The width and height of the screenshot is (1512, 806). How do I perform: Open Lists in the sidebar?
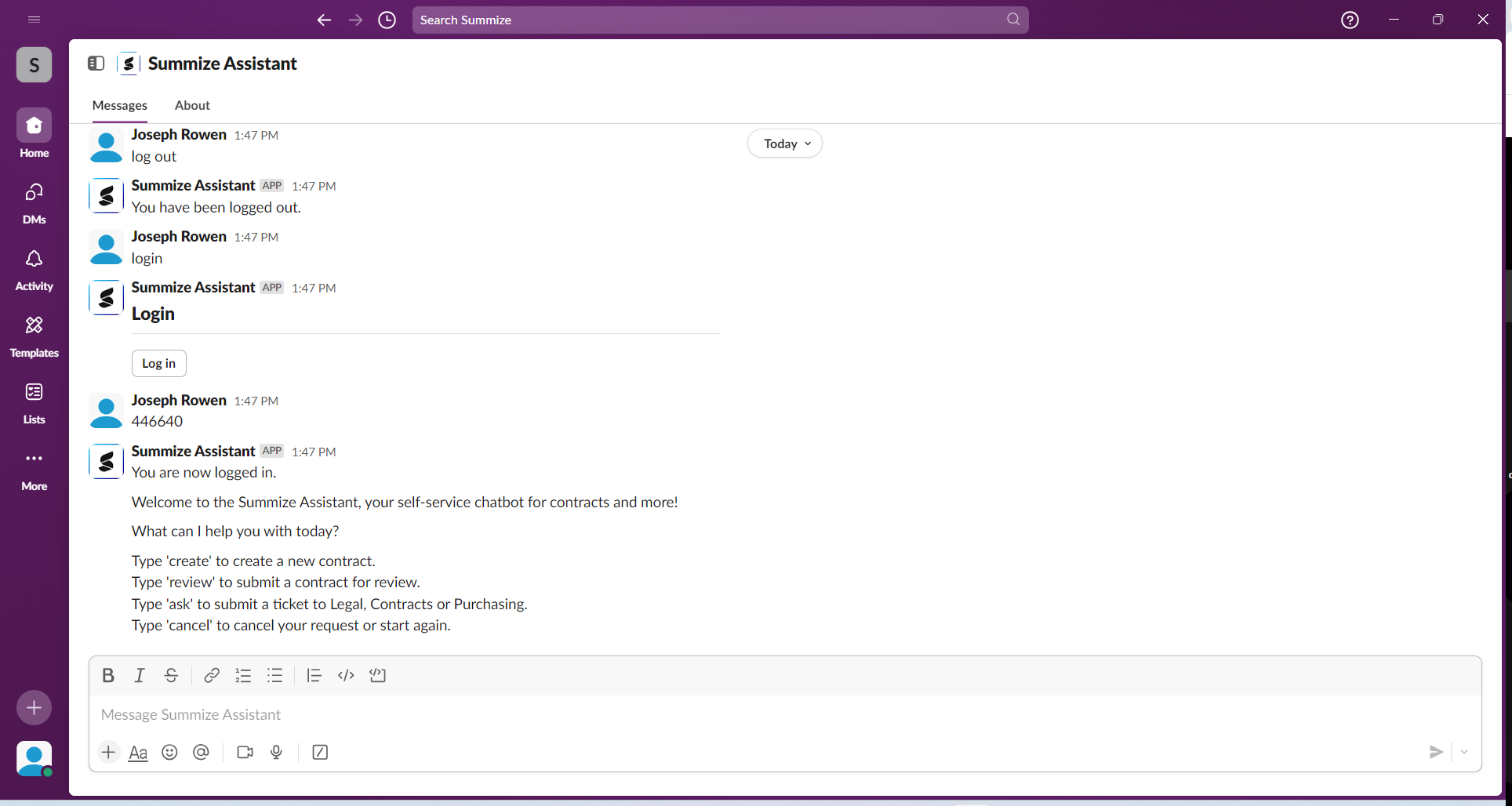(35, 403)
